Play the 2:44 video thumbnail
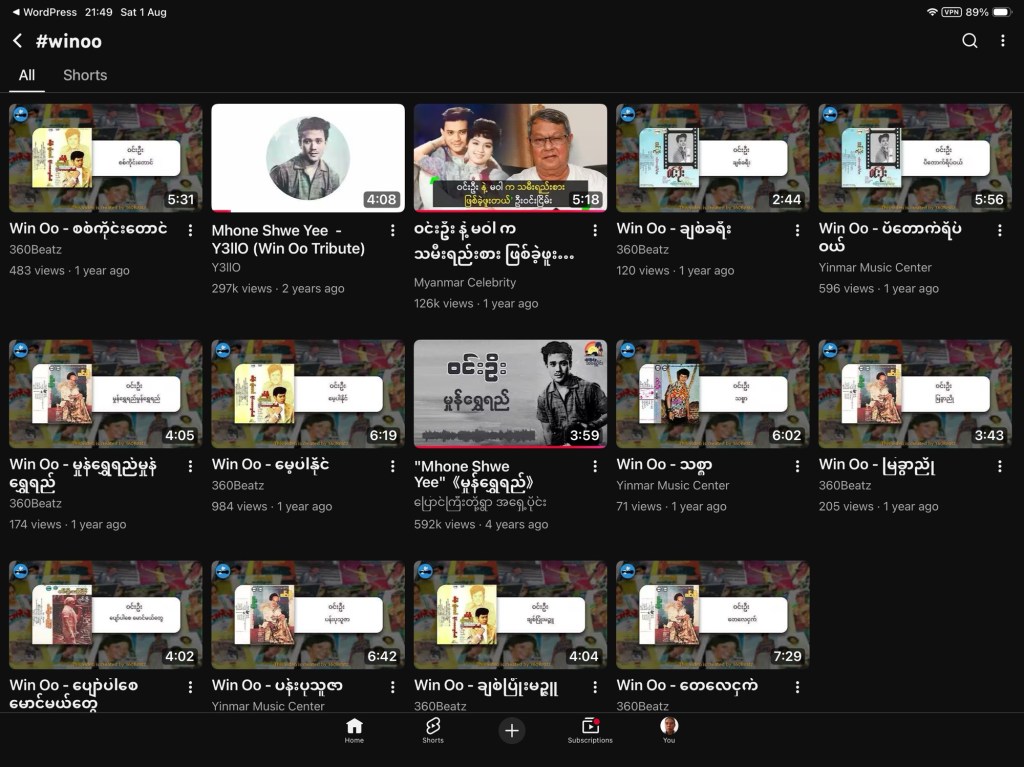 tap(713, 158)
